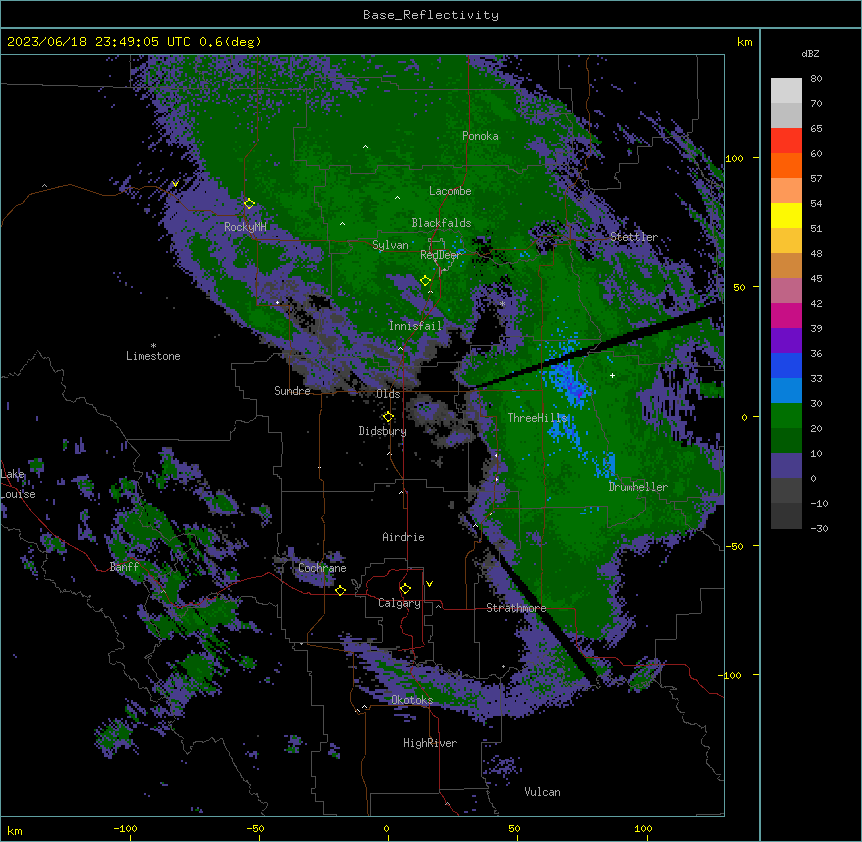Click the Banff town label

[124, 567]
